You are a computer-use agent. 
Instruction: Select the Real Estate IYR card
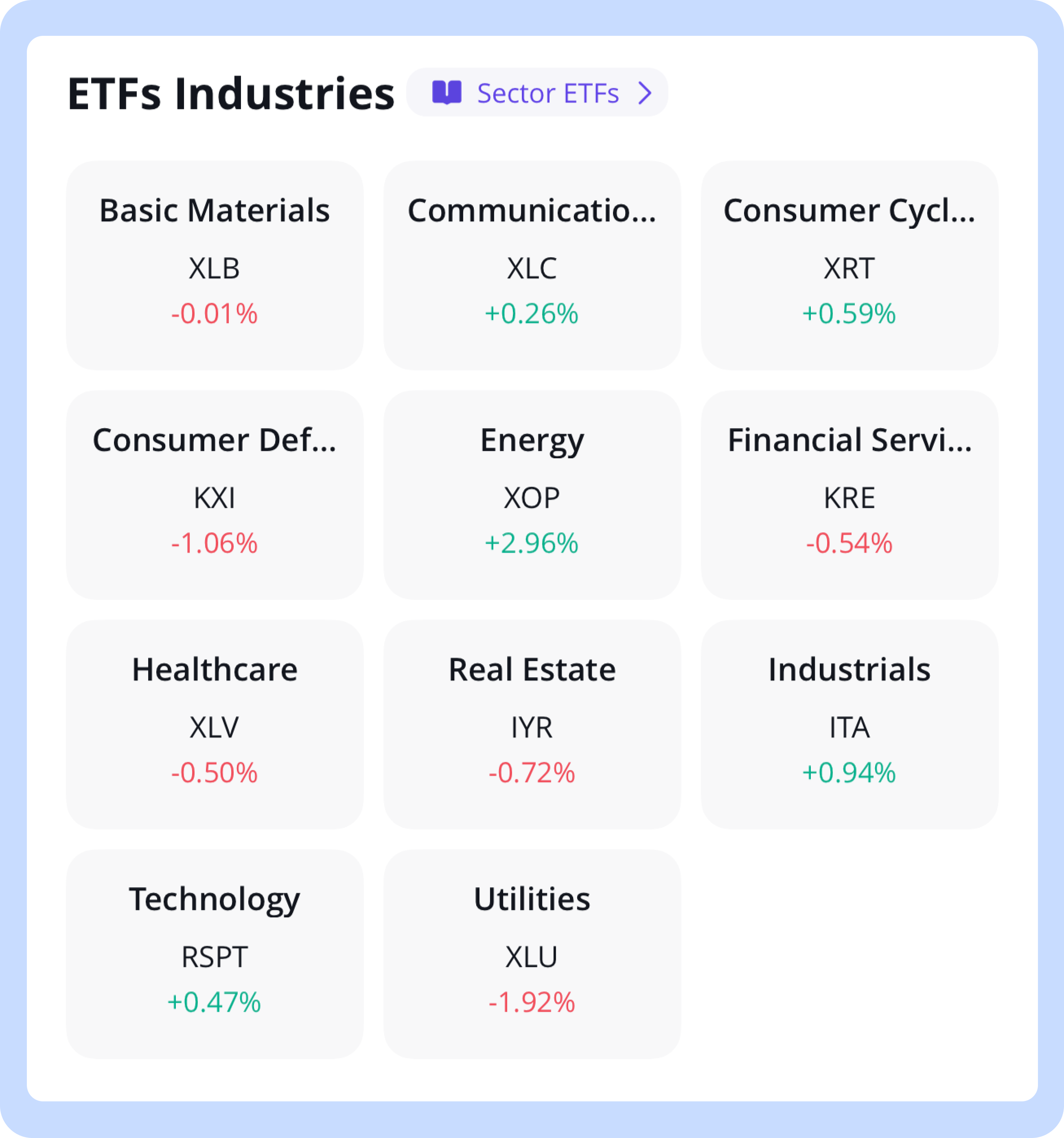532,724
